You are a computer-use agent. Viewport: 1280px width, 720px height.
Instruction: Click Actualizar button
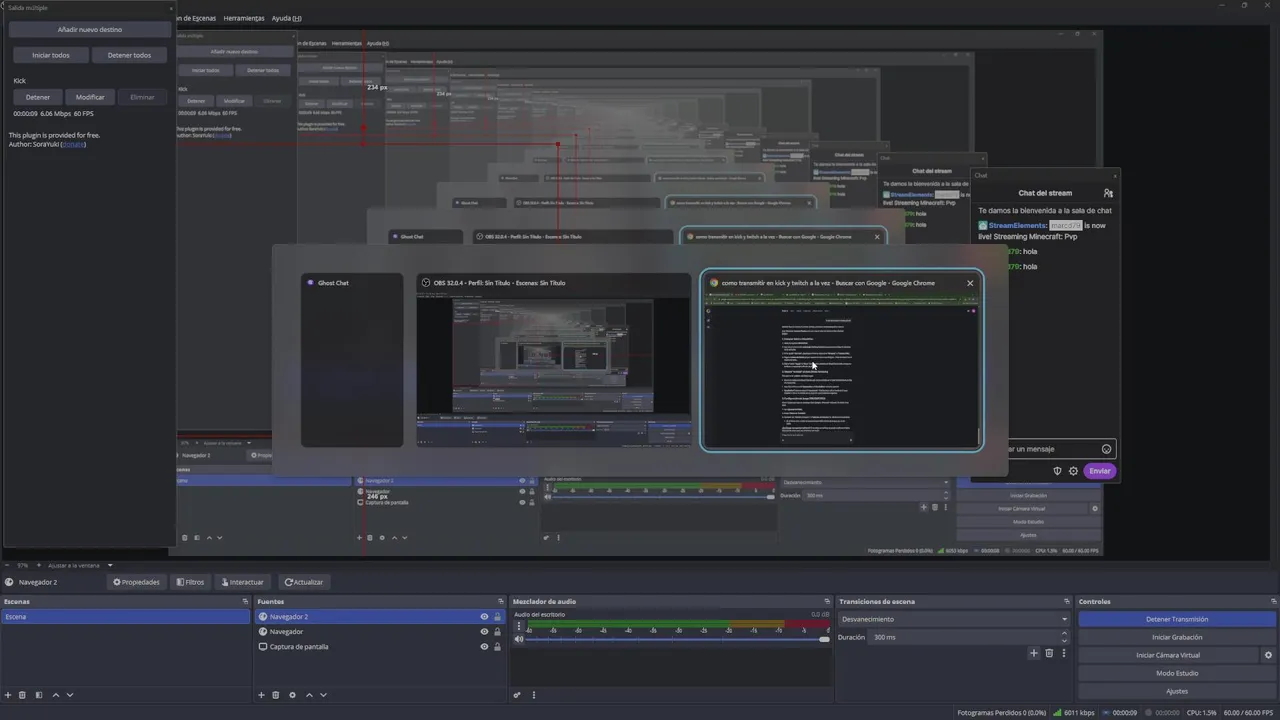[303, 582]
